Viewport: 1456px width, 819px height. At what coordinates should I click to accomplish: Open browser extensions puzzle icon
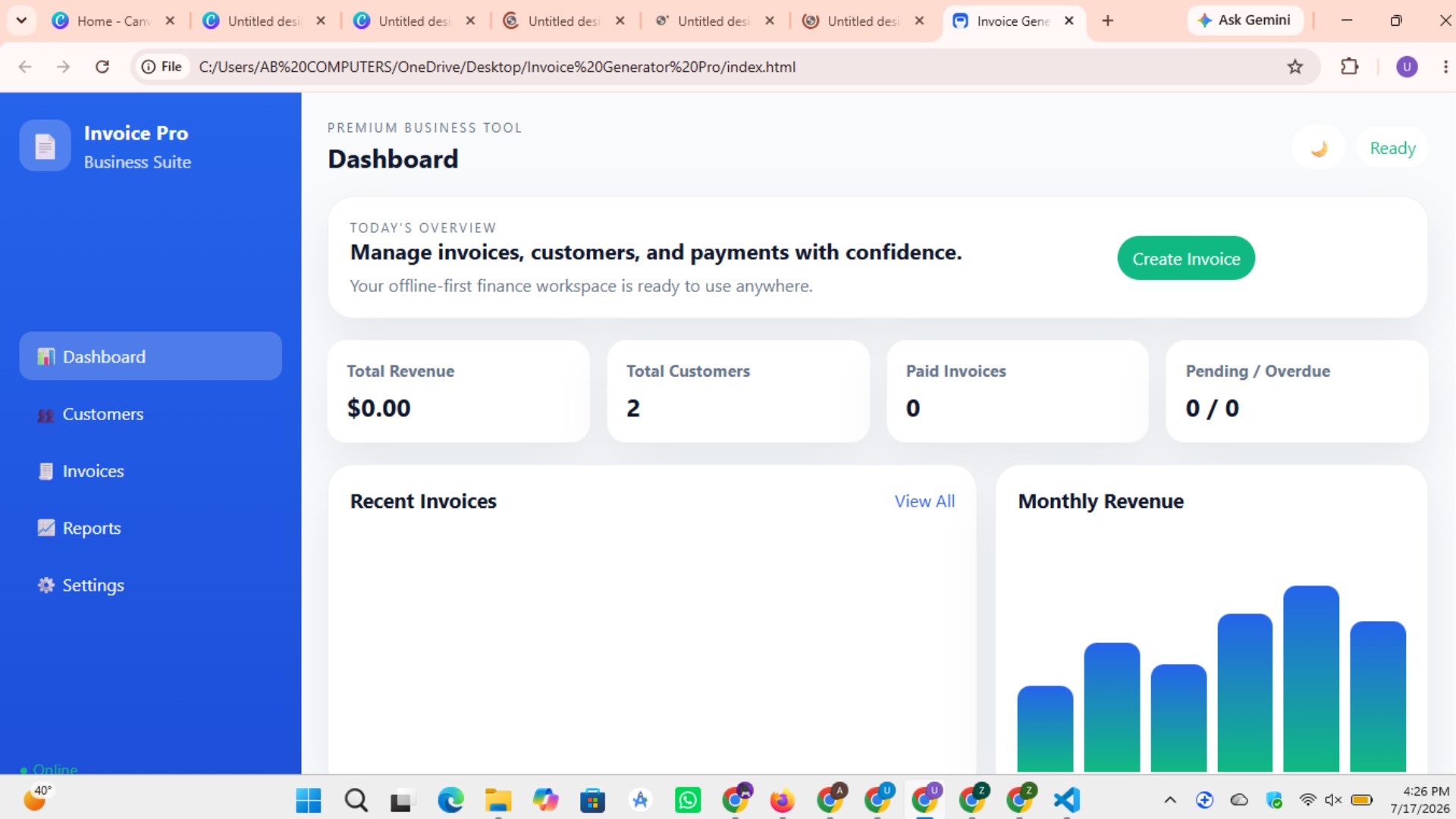coord(1350,67)
